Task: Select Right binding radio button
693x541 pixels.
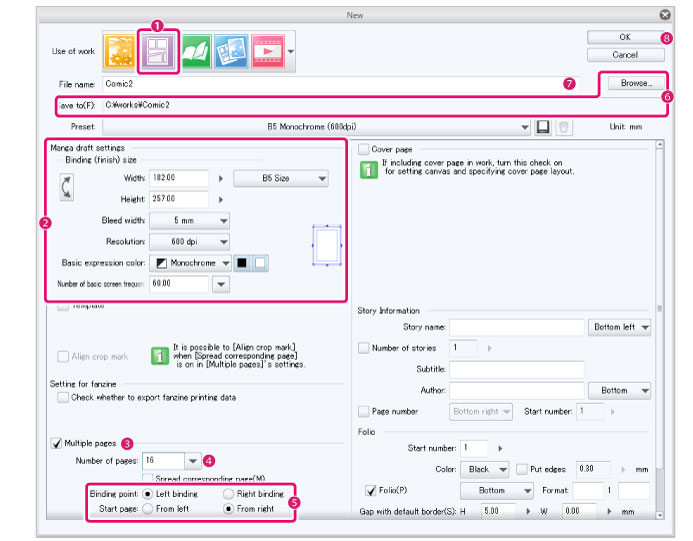Action: tap(228, 494)
